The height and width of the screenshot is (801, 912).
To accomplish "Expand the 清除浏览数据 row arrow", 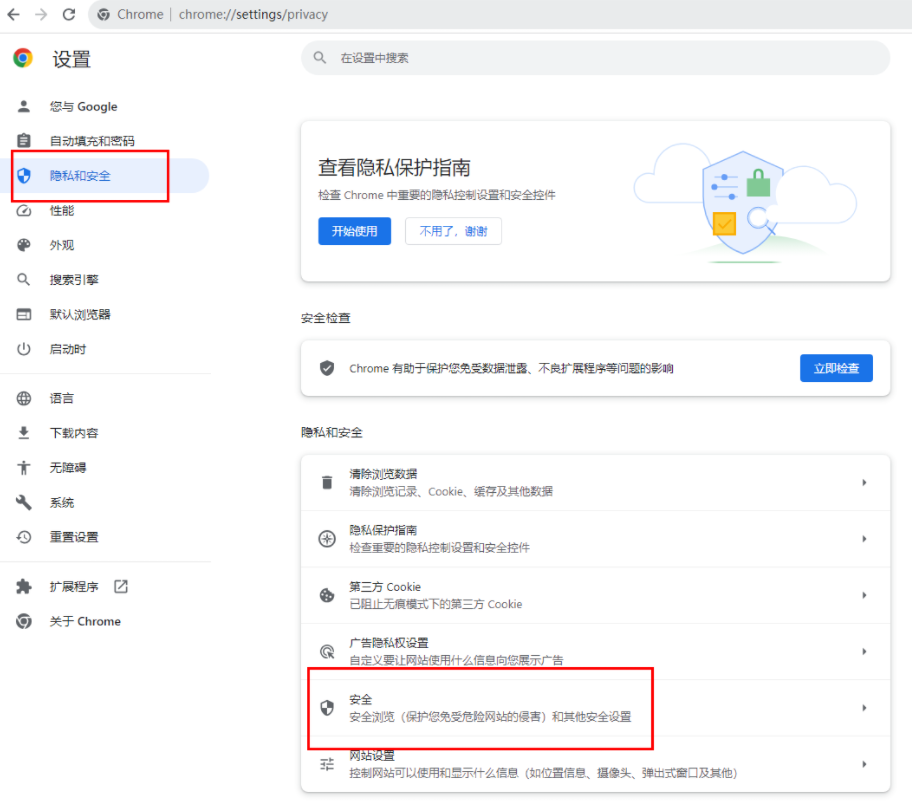I will (864, 482).
